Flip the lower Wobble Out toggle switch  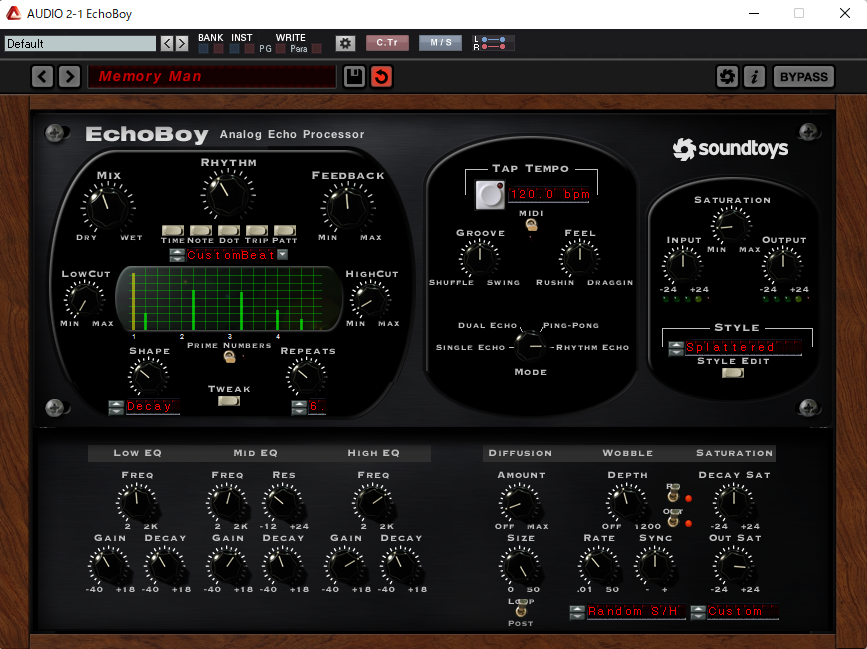coord(673,517)
